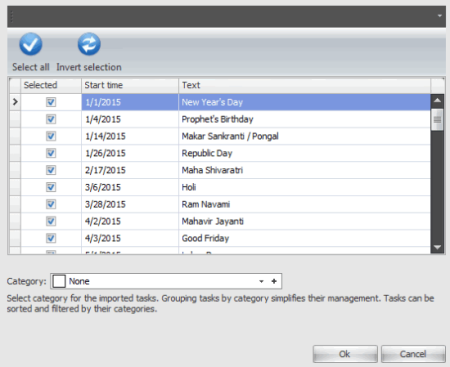Toggle the Makar Sankranti / Pongal checkbox

pos(51,136)
